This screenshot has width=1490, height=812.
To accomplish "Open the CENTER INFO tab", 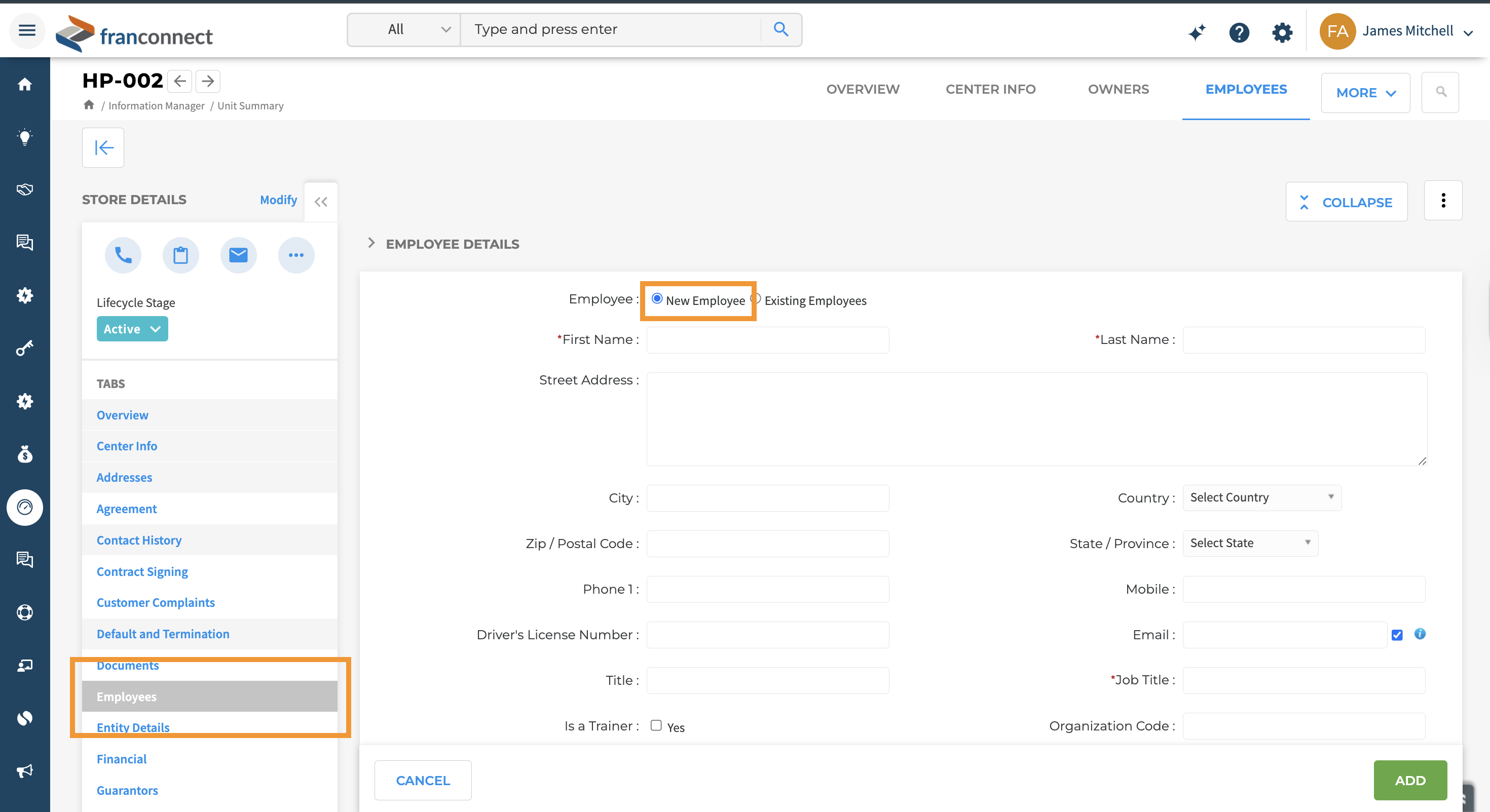I will coord(990,89).
